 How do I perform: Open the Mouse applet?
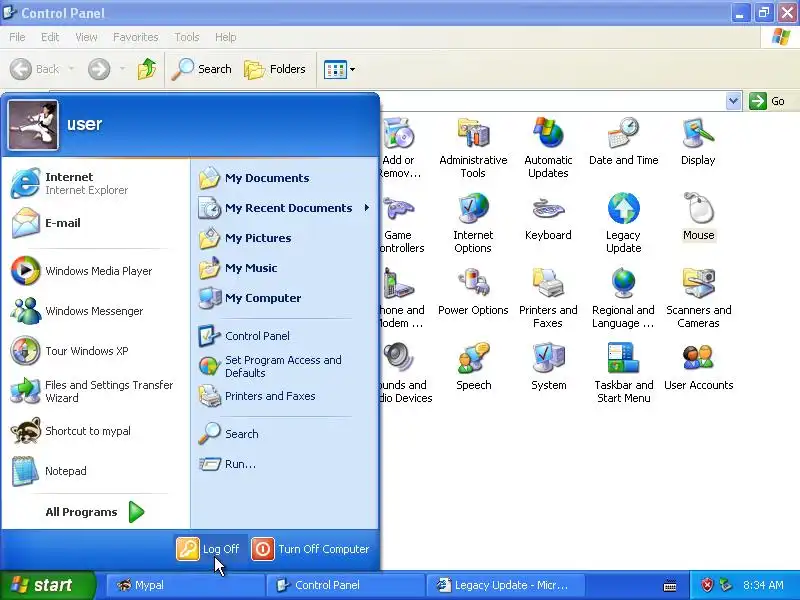click(x=698, y=217)
